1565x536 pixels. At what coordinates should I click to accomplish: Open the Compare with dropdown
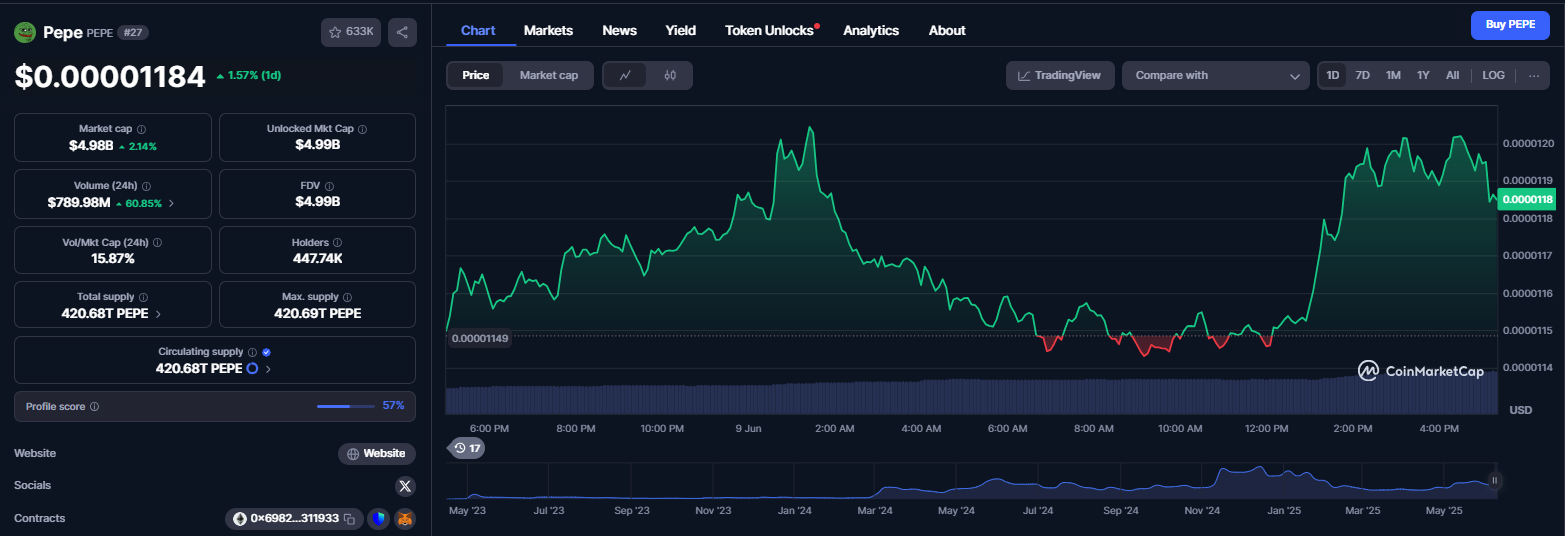click(x=1216, y=75)
